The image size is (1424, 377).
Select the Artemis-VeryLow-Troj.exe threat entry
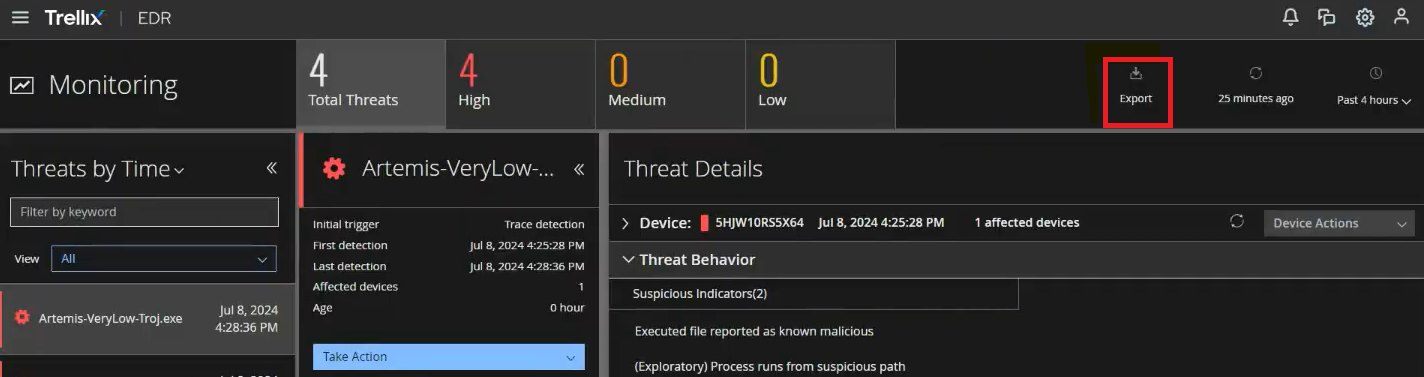148,318
